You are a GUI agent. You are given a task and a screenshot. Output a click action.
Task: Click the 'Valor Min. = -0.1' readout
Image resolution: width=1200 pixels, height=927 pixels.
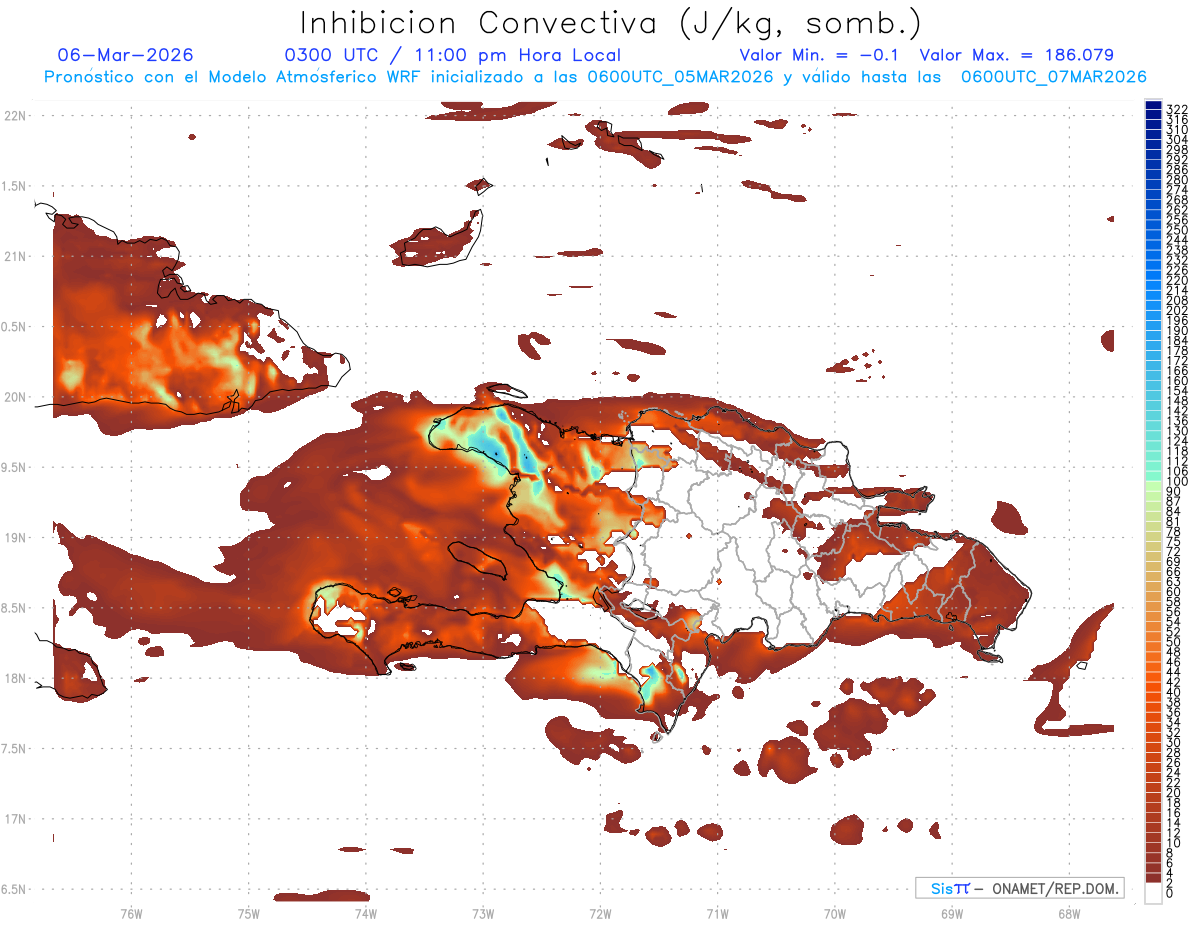[x=820, y=55]
